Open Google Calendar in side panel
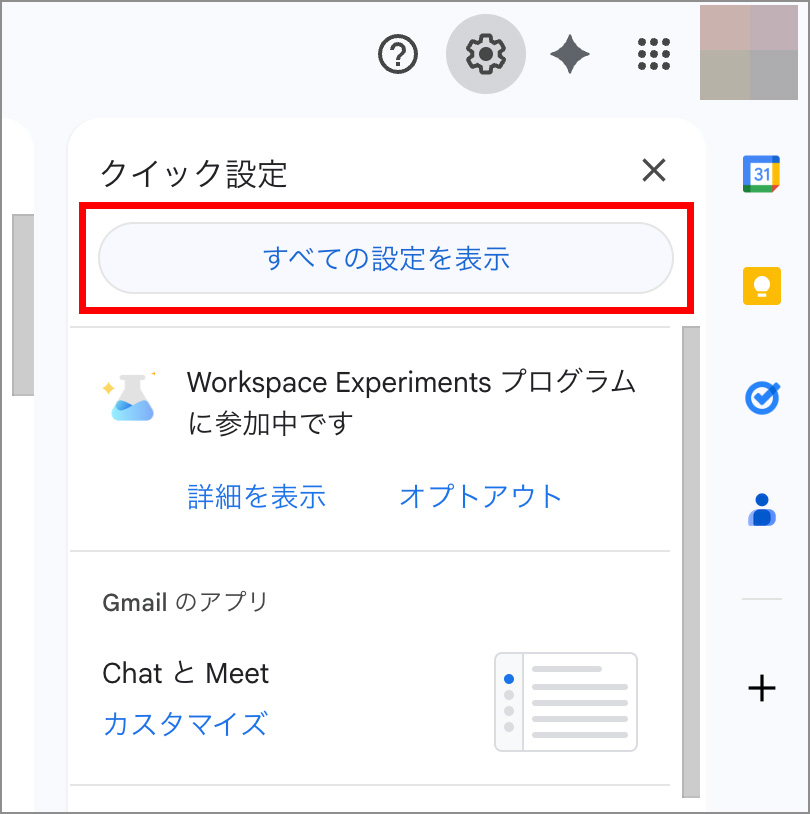 [x=761, y=174]
